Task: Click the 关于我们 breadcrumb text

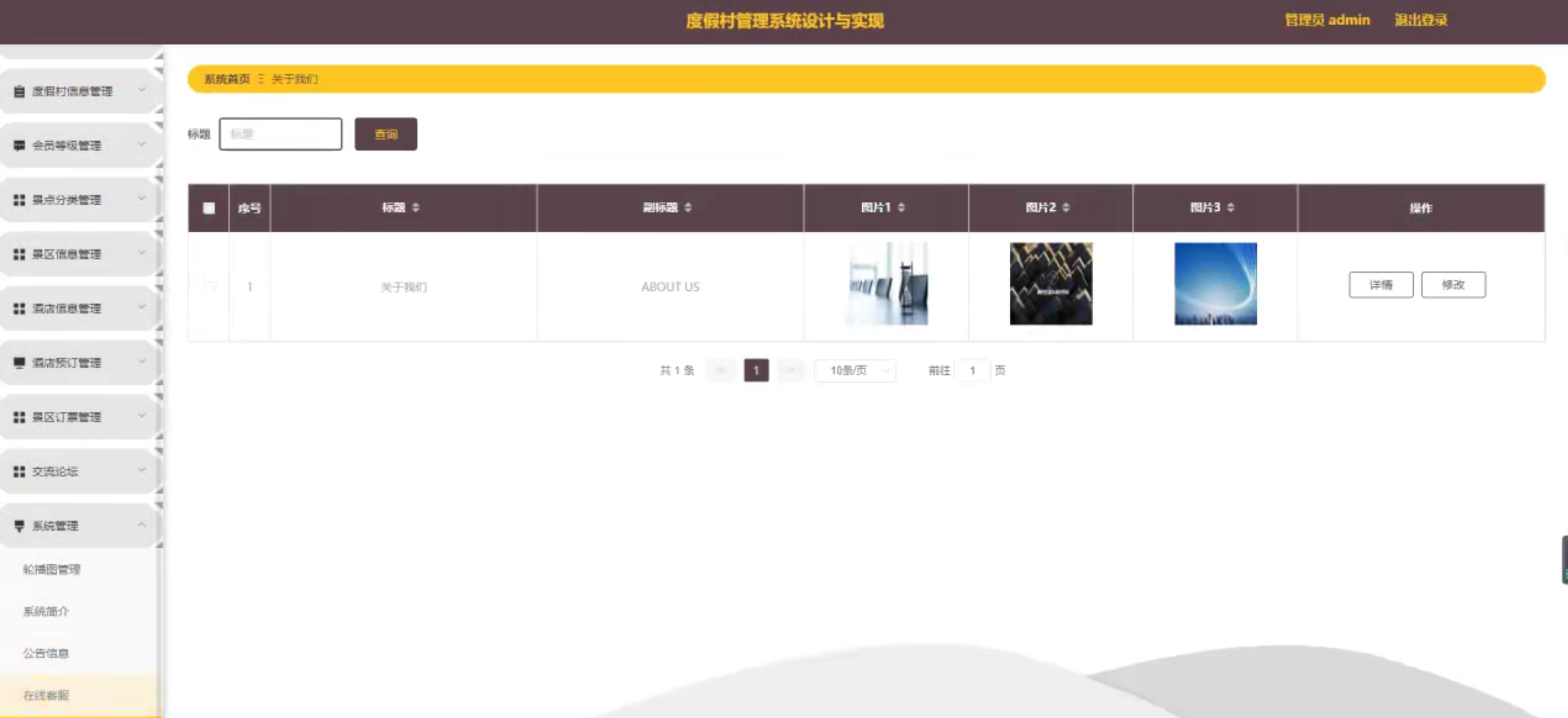Action: click(x=295, y=79)
